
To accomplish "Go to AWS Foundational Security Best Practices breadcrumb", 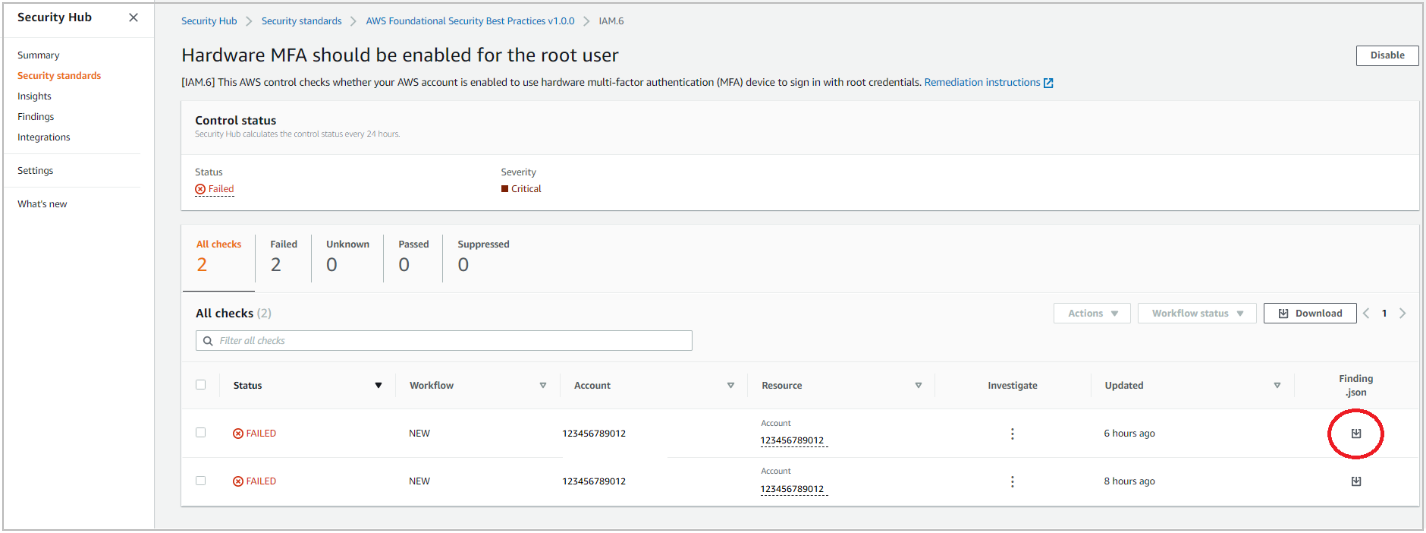I will point(470,21).
